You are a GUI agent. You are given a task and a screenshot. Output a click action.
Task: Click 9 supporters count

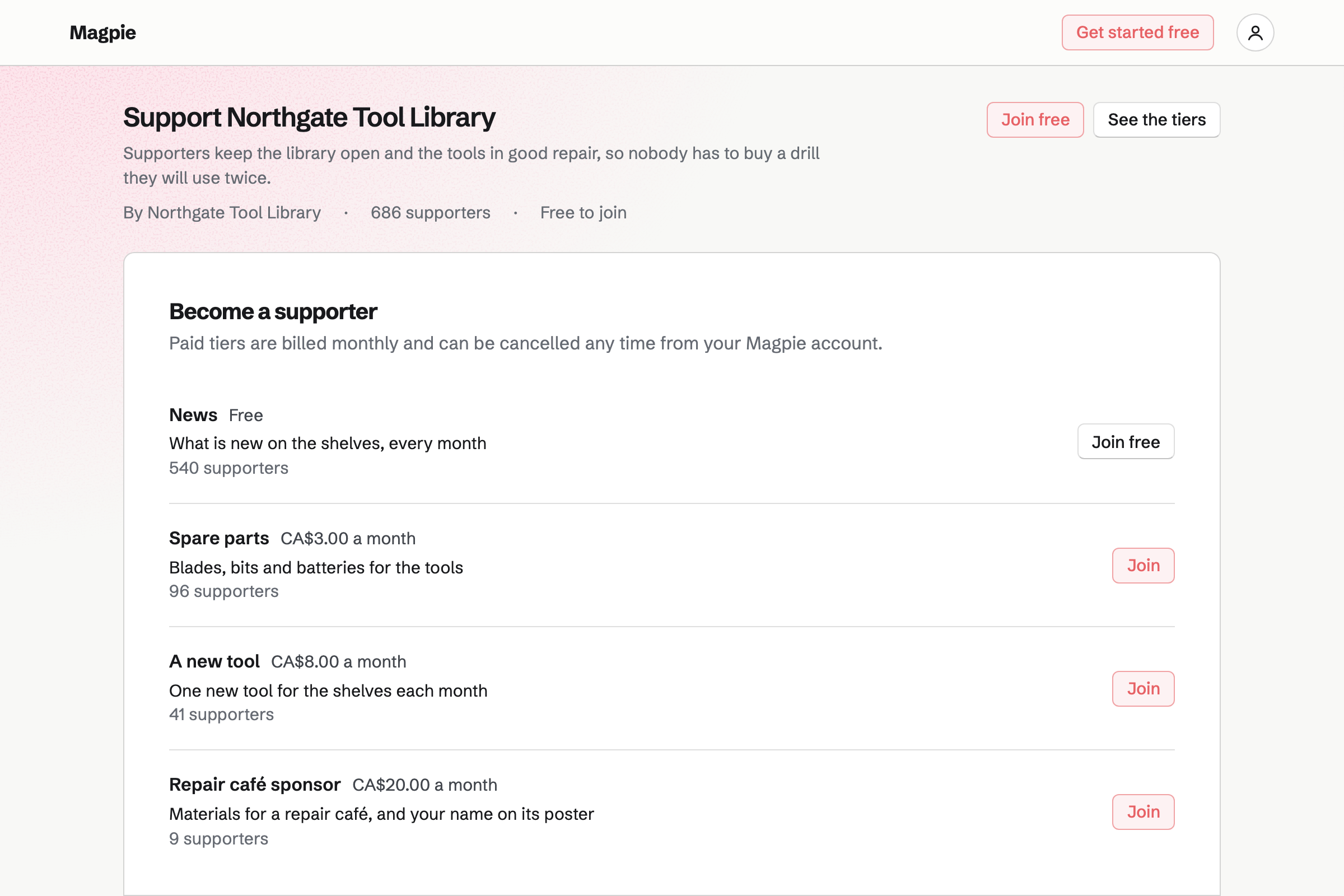pos(219,839)
